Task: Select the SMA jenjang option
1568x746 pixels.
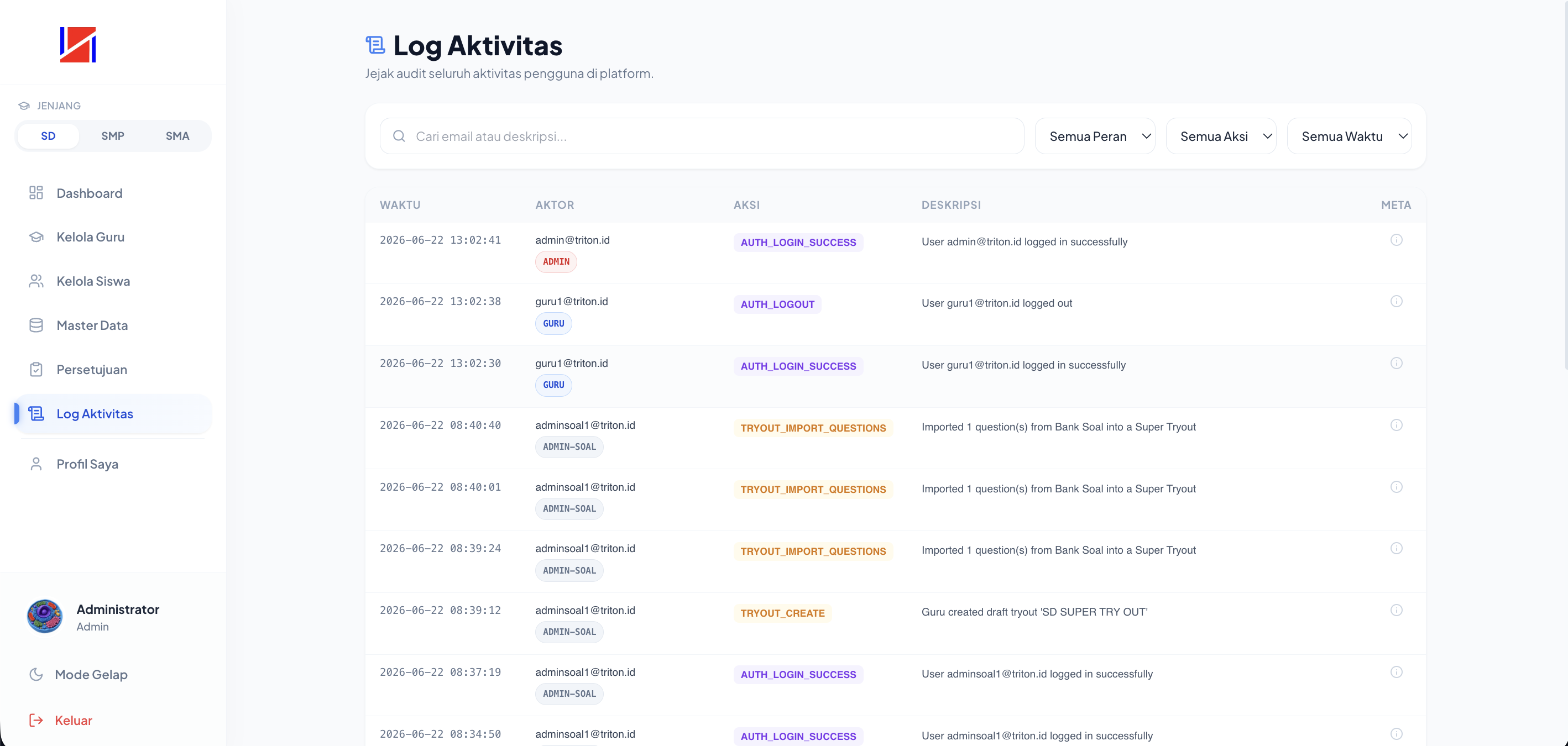Action: 177,136
